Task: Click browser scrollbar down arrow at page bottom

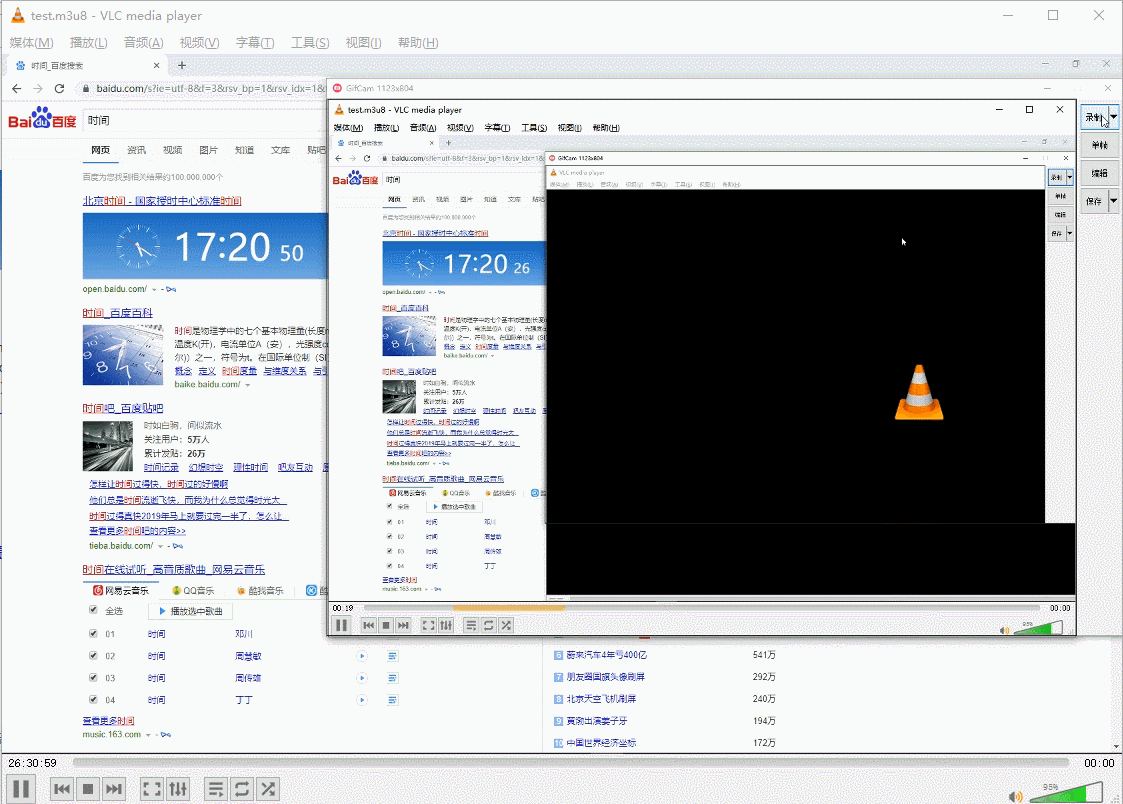Action: (1117, 747)
